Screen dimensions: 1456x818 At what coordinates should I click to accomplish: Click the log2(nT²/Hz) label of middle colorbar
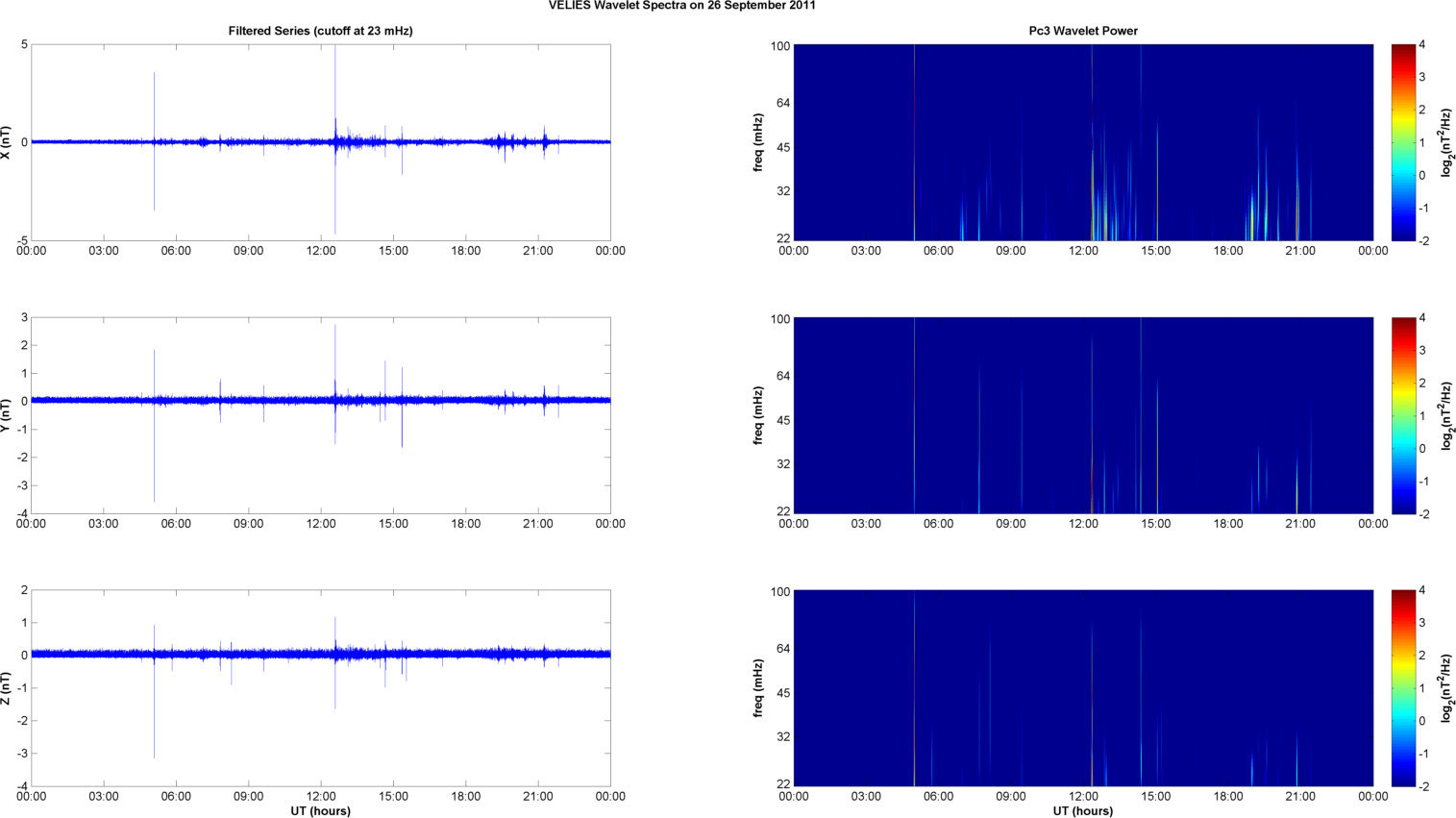tap(1446, 415)
